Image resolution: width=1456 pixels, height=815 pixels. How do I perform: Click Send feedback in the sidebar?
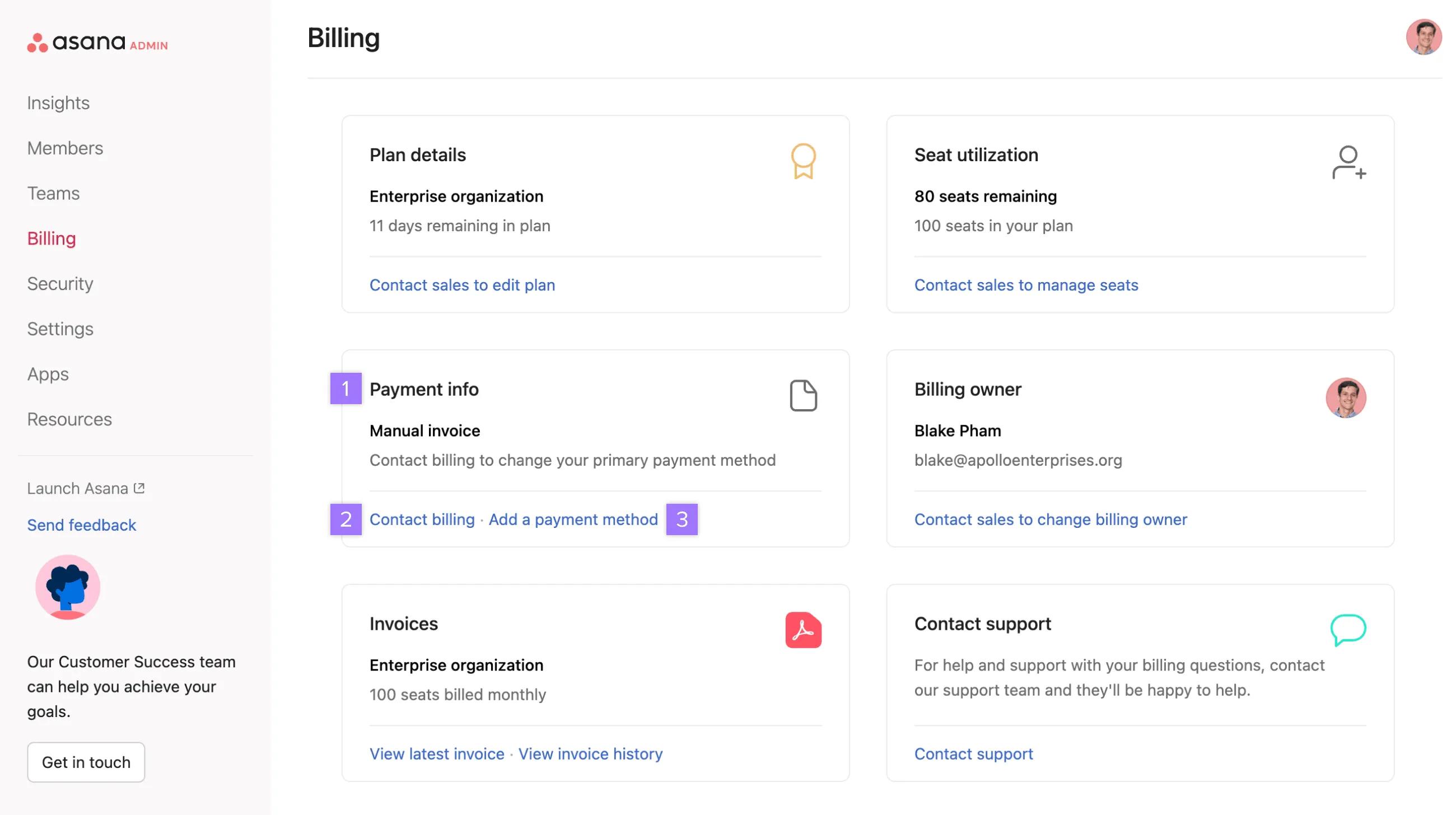tap(81, 524)
